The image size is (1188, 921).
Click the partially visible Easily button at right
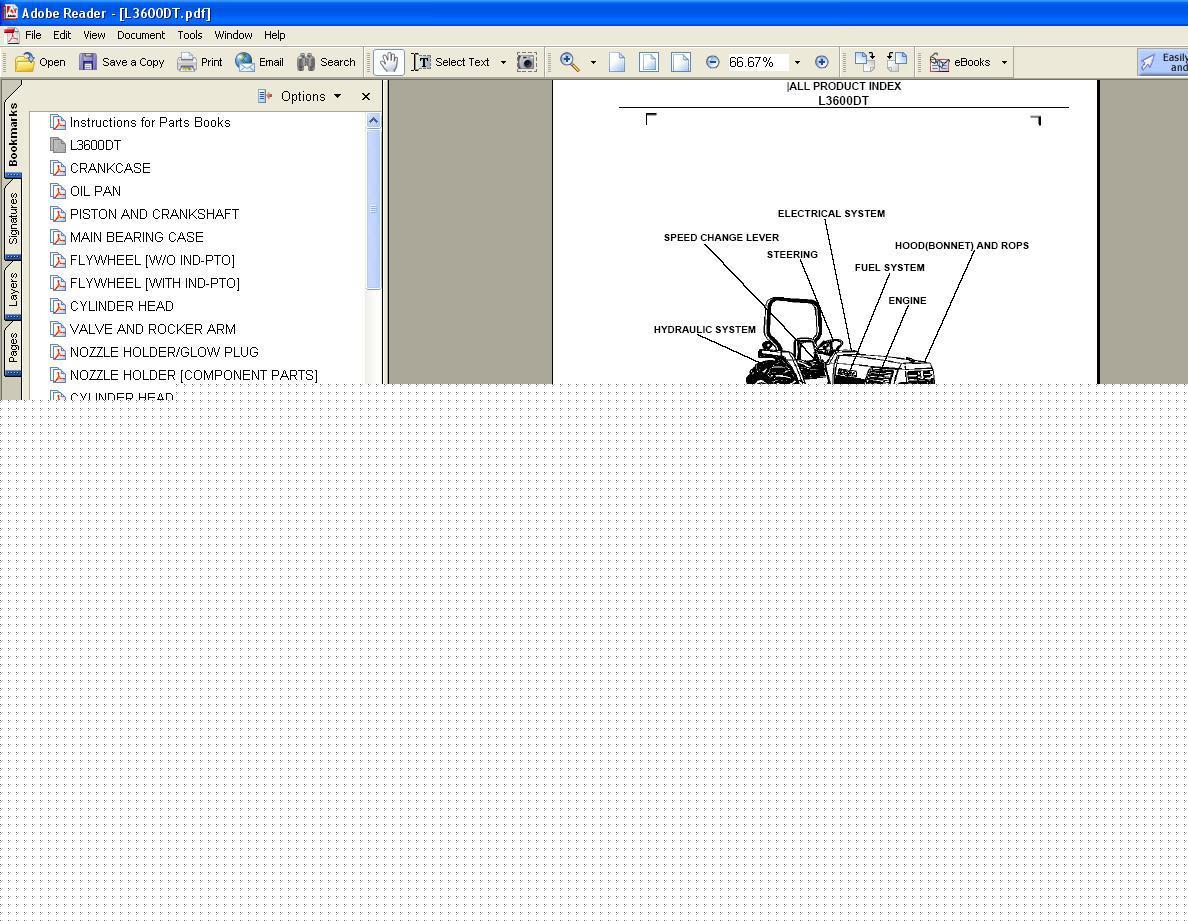coord(1163,62)
